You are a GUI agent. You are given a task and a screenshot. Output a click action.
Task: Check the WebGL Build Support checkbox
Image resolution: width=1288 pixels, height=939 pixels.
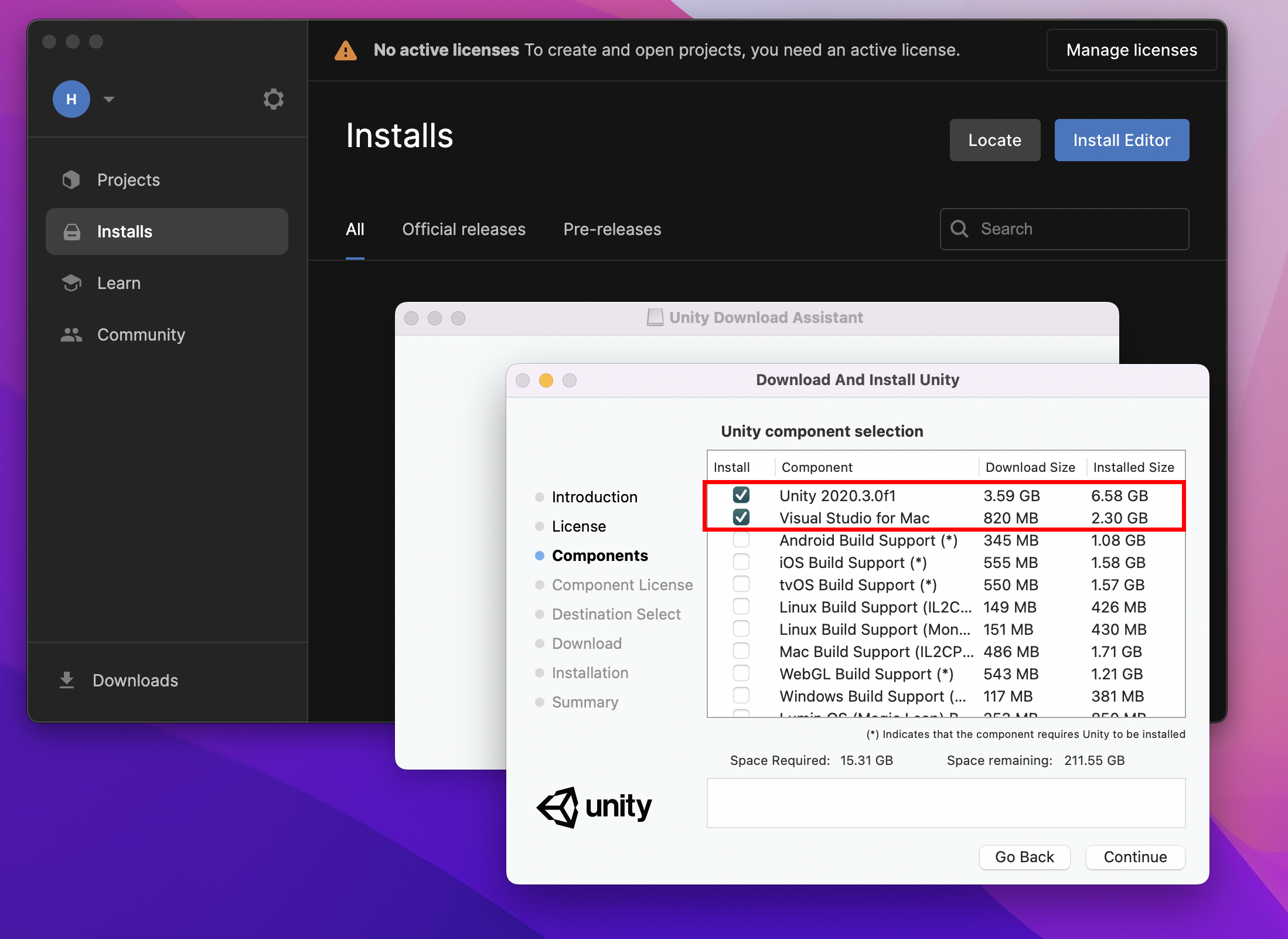tap(741, 673)
